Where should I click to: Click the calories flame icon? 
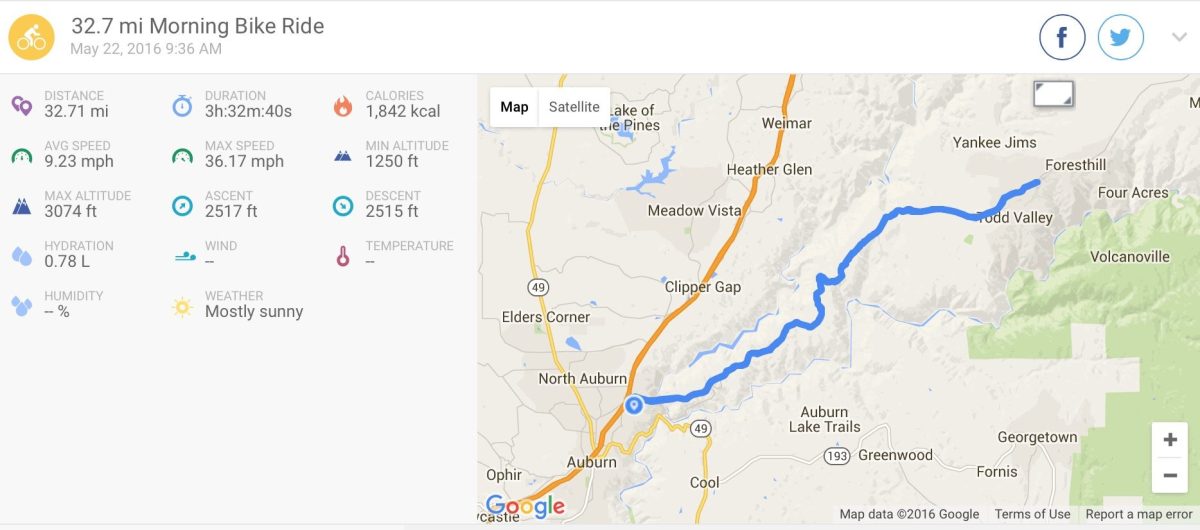(x=343, y=105)
